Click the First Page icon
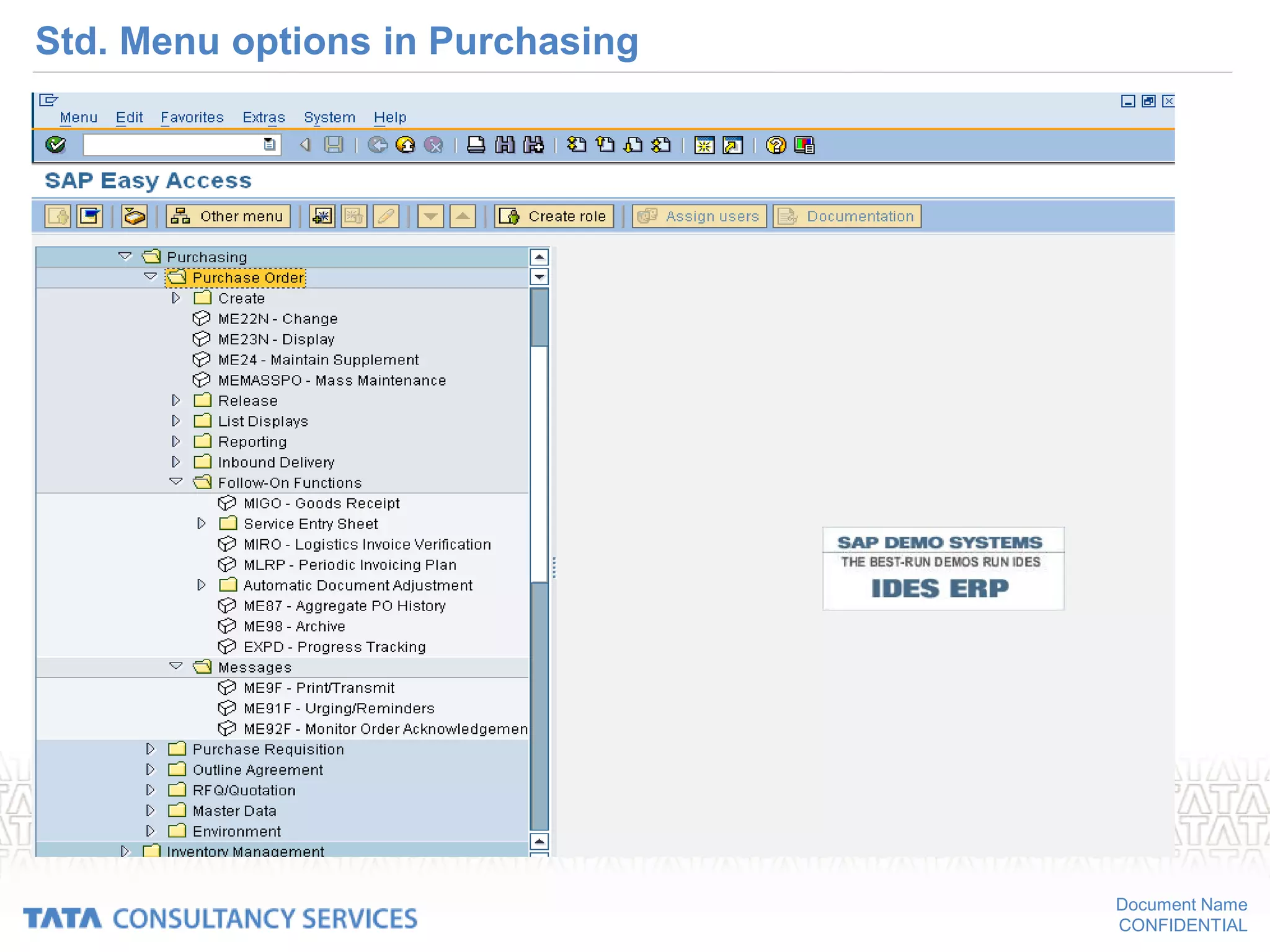 (x=577, y=145)
